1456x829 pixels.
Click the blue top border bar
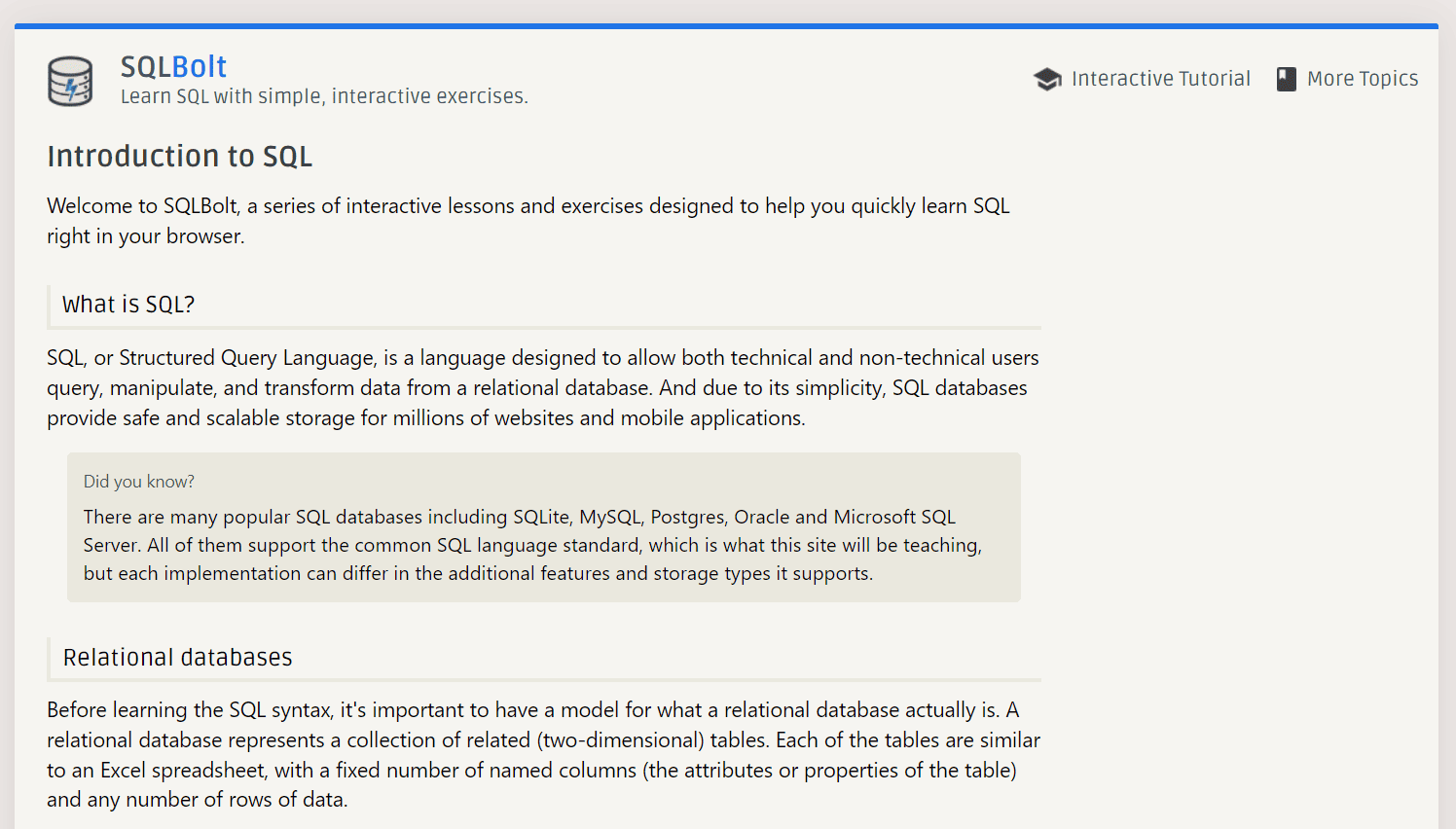pos(726,26)
